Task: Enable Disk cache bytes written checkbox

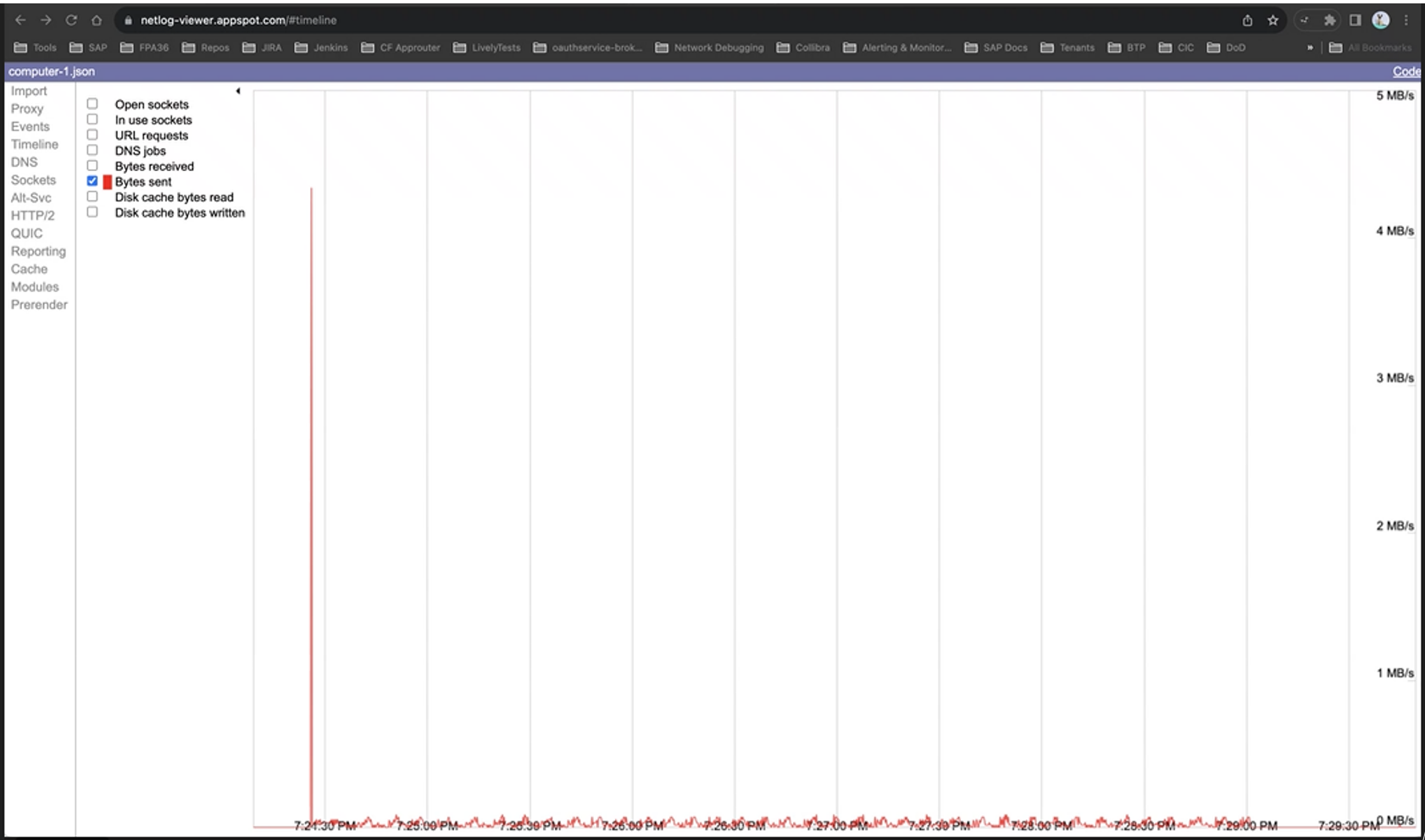Action: [x=92, y=212]
